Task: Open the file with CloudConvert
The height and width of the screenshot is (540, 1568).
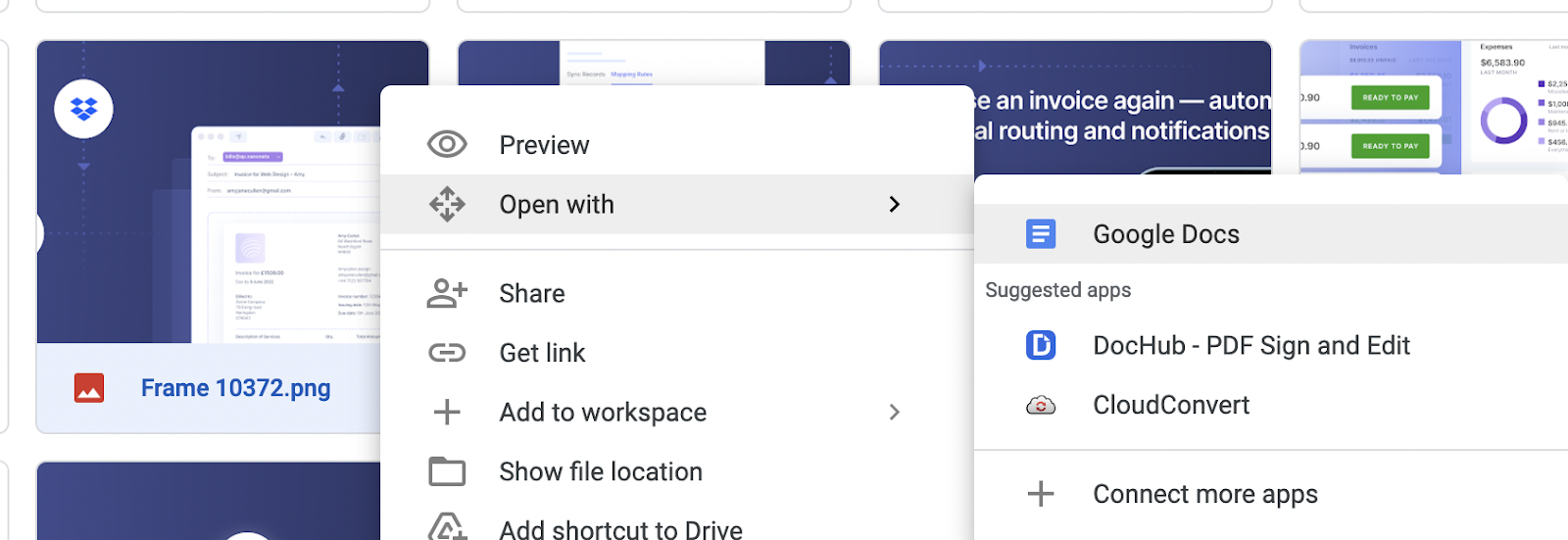Action: click(1271, 405)
